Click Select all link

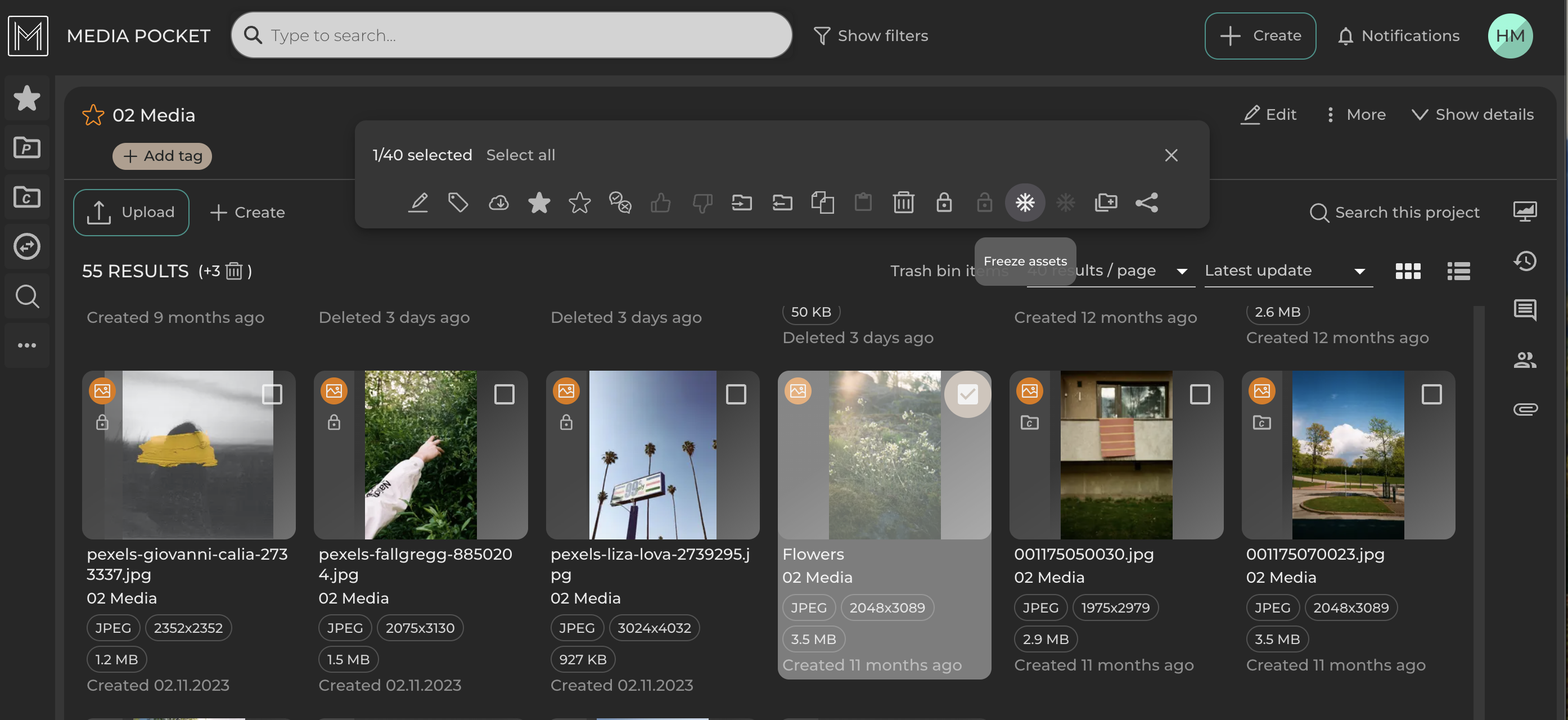520,155
